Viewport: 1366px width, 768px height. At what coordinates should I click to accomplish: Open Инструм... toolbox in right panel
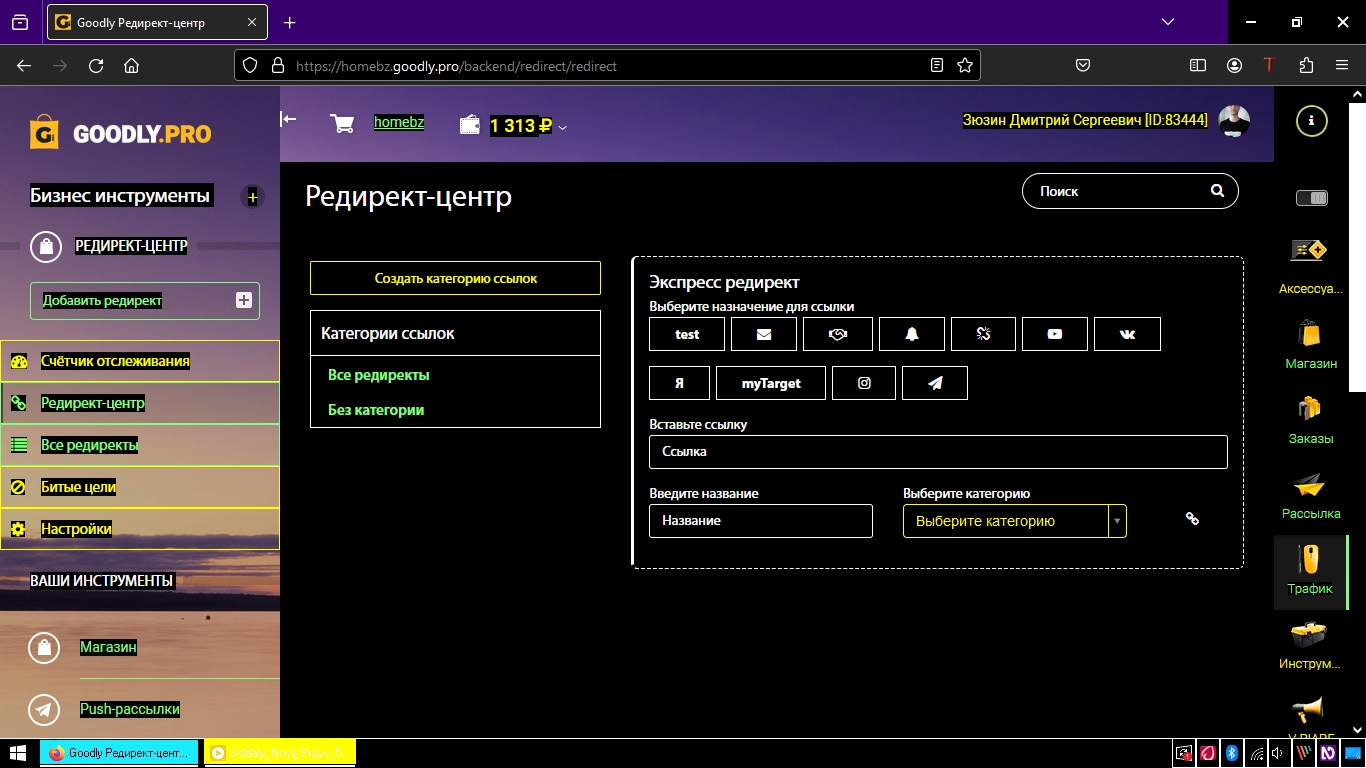point(1309,645)
